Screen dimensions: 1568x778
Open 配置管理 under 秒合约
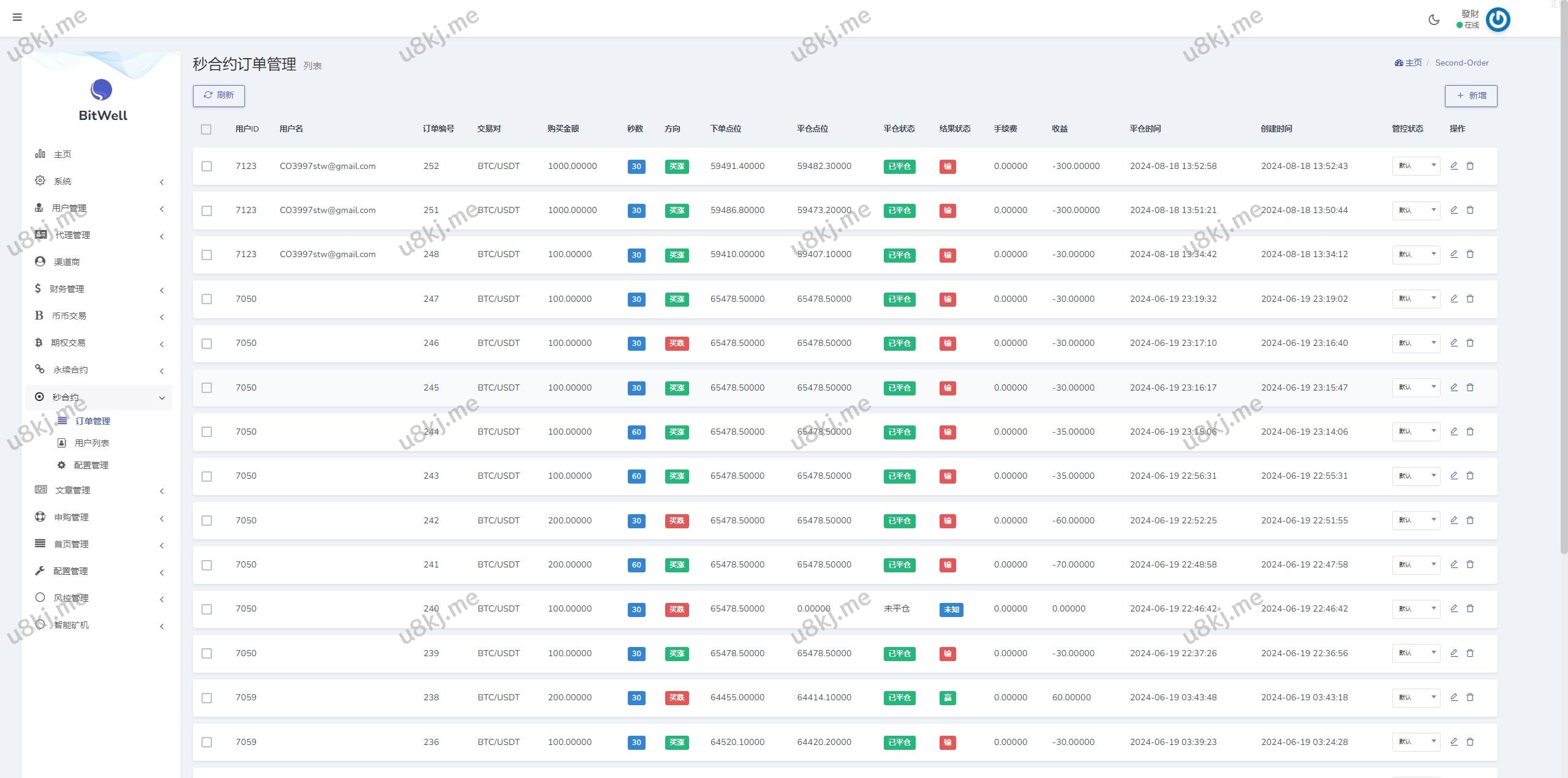(91, 465)
